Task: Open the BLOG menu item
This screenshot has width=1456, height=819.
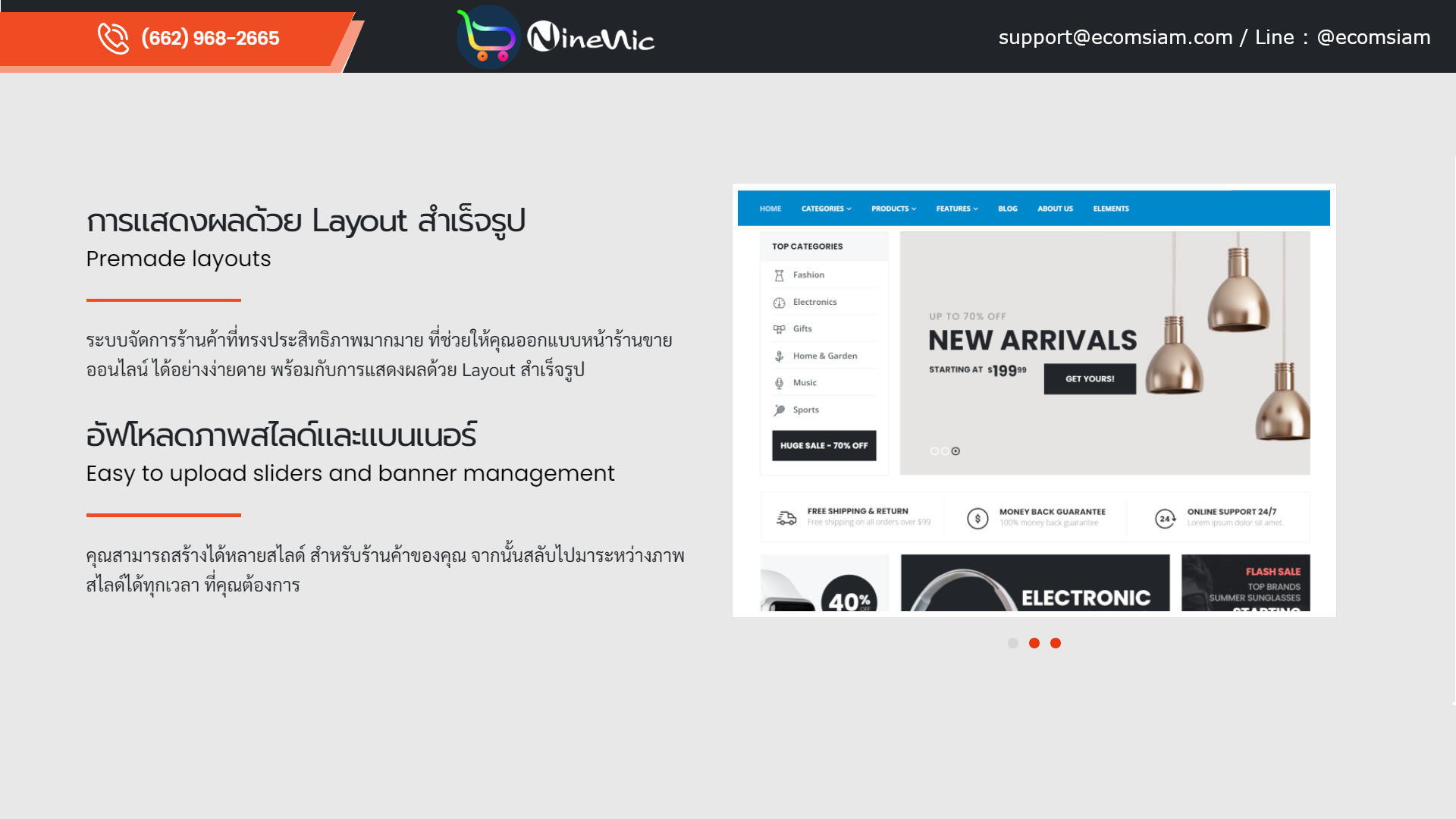Action: 1007,208
